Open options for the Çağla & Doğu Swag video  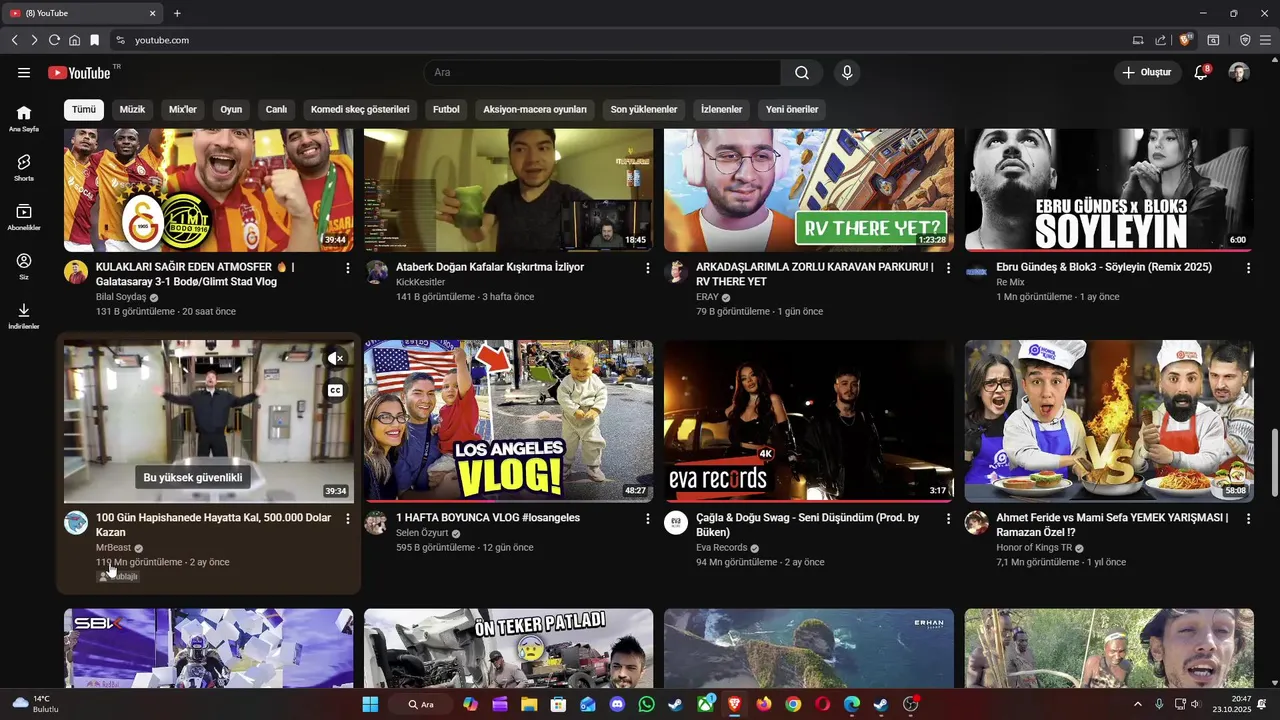point(948,518)
